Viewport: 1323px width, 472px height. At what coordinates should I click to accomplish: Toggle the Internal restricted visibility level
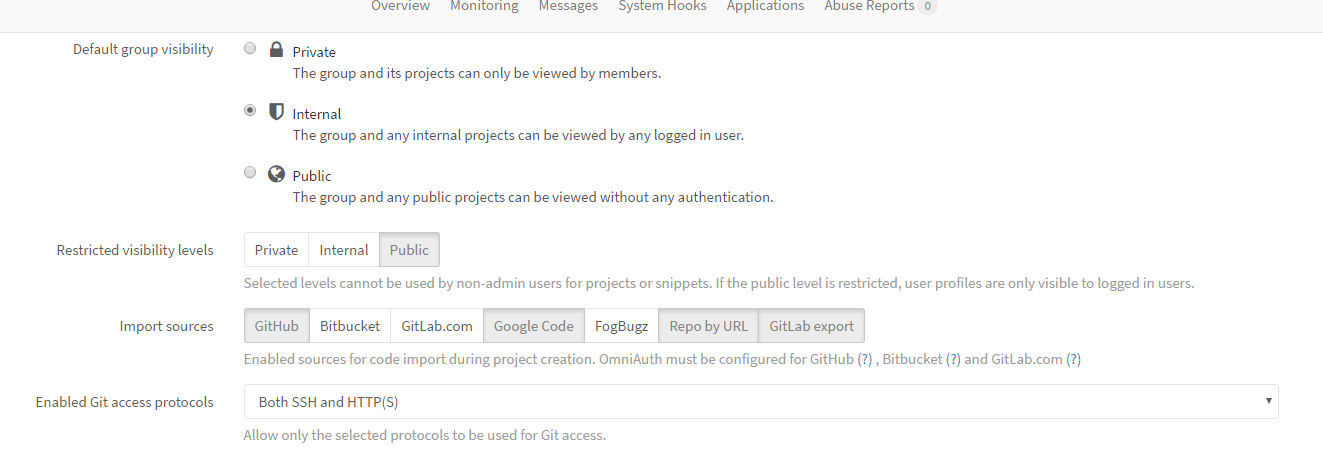click(x=344, y=250)
